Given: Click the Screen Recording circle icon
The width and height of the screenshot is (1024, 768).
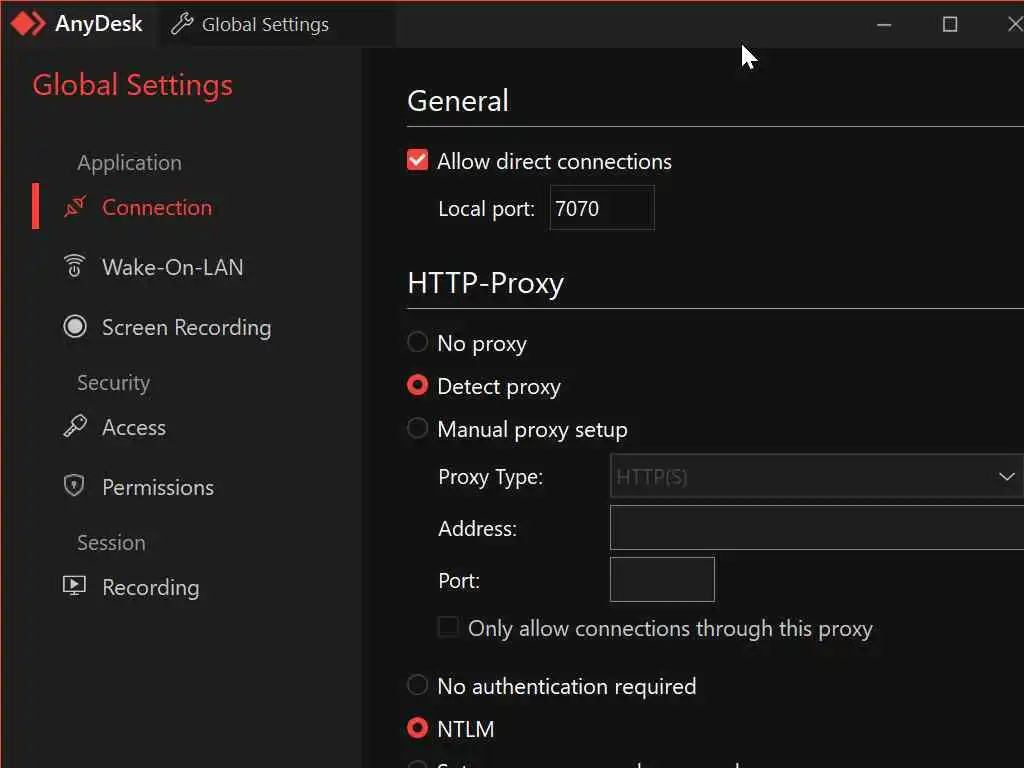Looking at the screenshot, I should 74,326.
